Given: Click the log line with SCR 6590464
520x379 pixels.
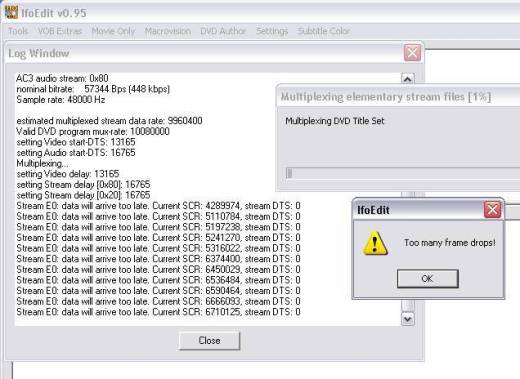Looking at the screenshot, I should tap(158, 291).
